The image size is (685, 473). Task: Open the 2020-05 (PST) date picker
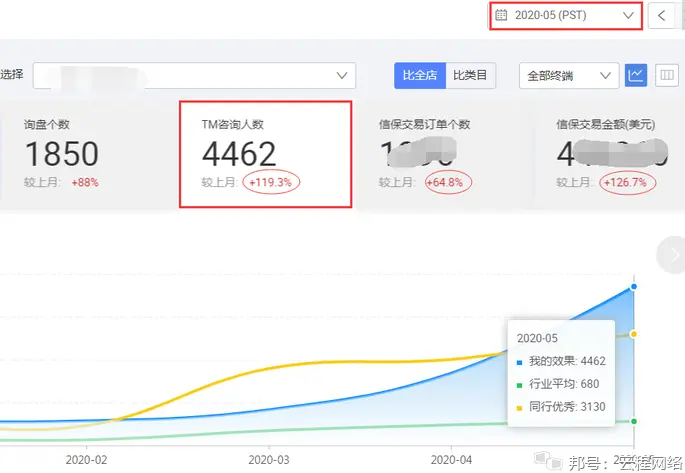[566, 16]
